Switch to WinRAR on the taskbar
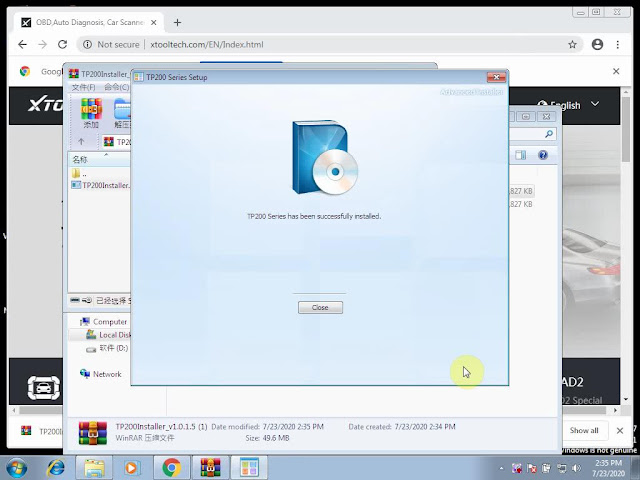The height and width of the screenshot is (480, 640). pos(210,468)
